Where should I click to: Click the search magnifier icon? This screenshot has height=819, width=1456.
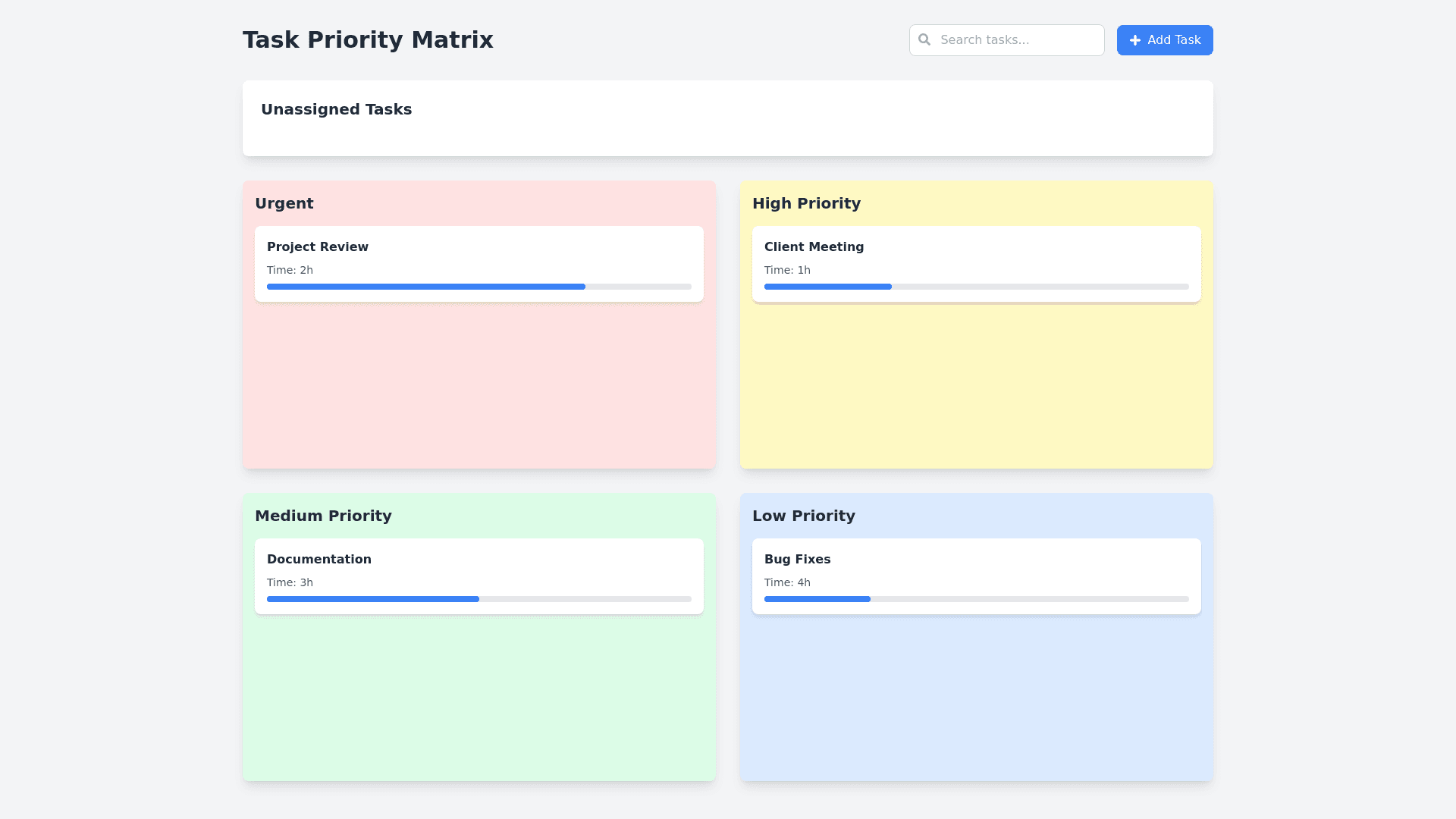click(x=924, y=39)
